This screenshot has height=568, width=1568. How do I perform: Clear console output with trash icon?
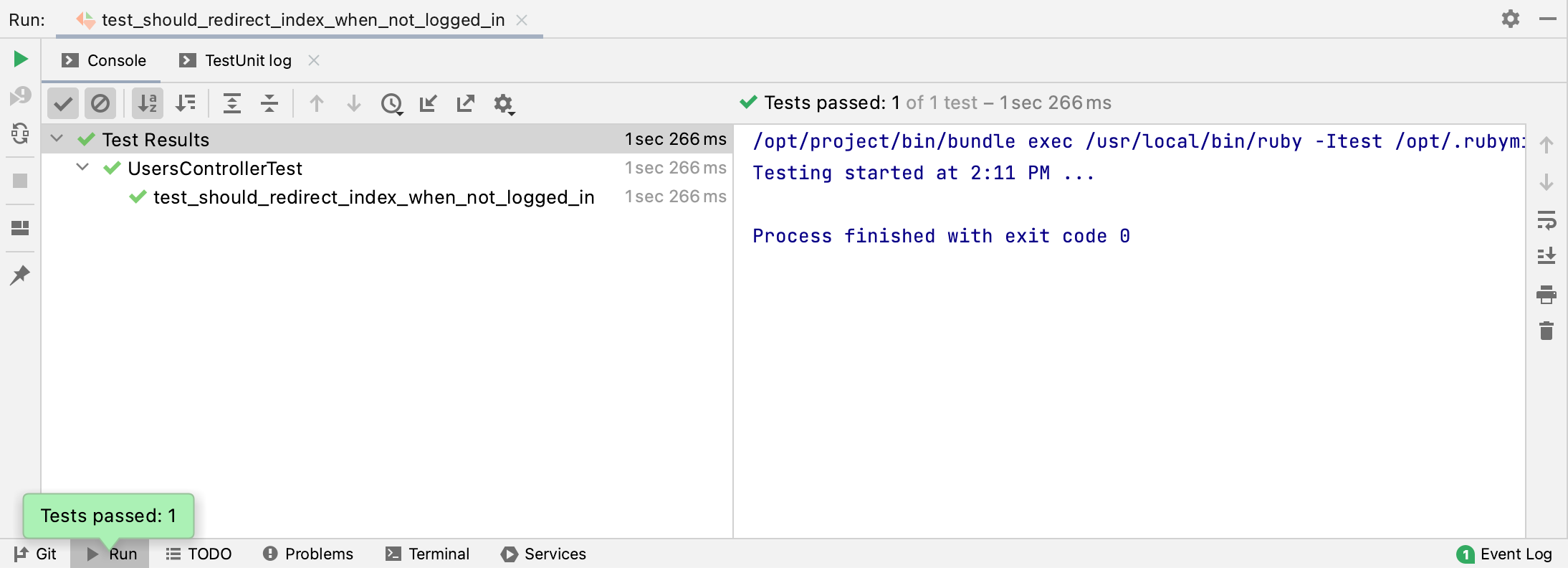click(x=1547, y=331)
